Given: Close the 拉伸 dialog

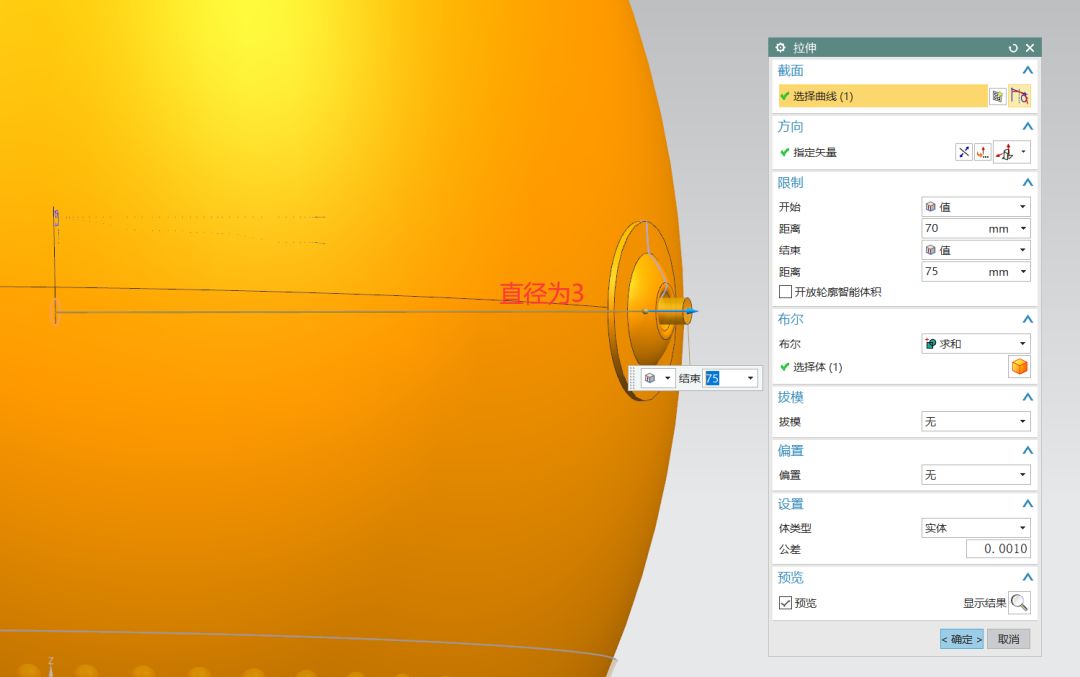Looking at the screenshot, I should (1030, 48).
